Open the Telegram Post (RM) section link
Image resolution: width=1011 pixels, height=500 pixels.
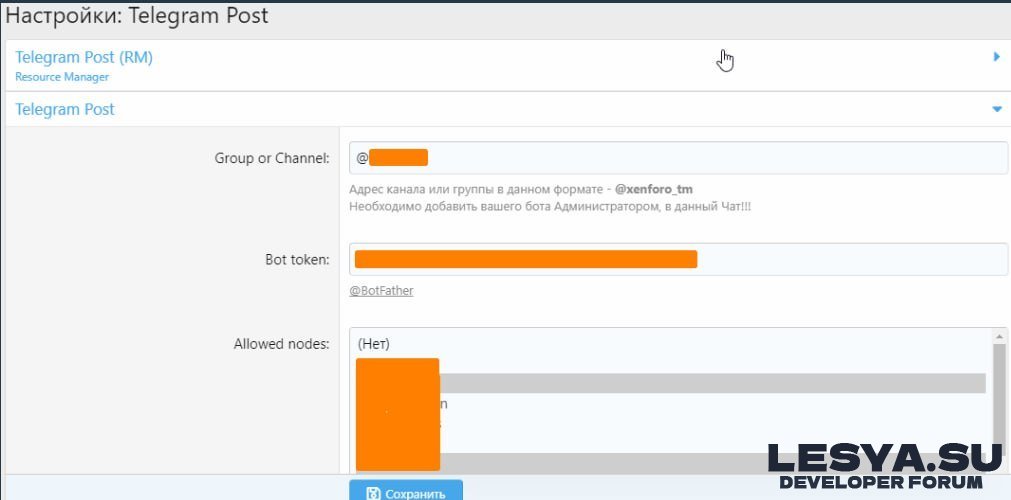tap(84, 57)
